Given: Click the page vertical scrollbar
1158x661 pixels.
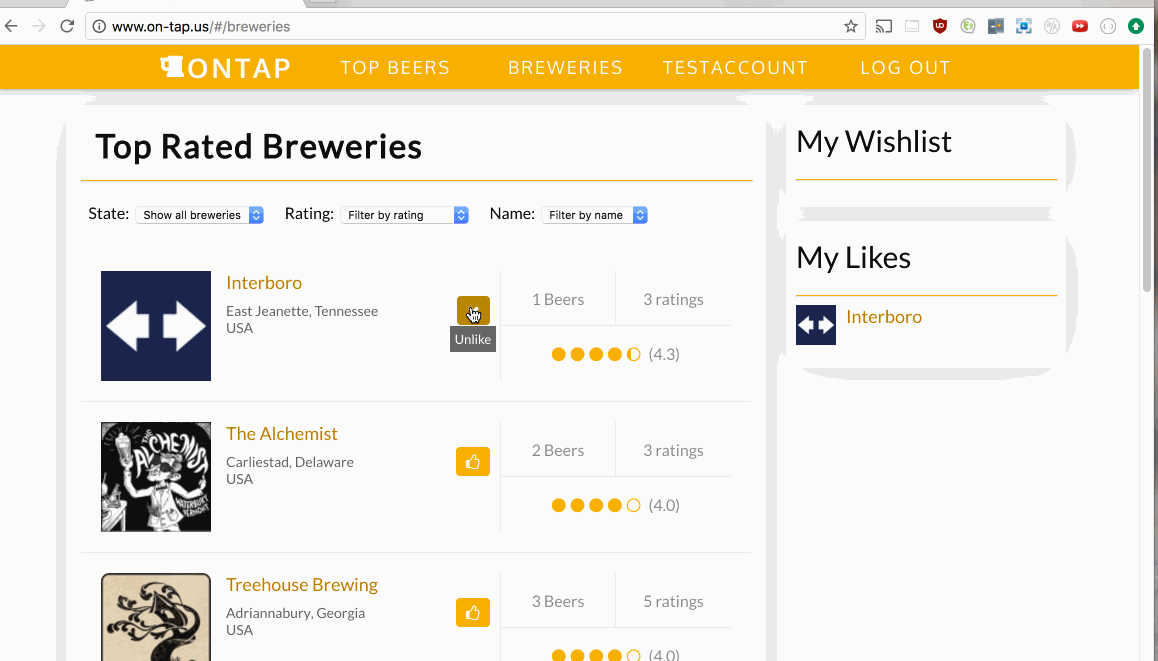Looking at the screenshot, I should pos(1147,170).
